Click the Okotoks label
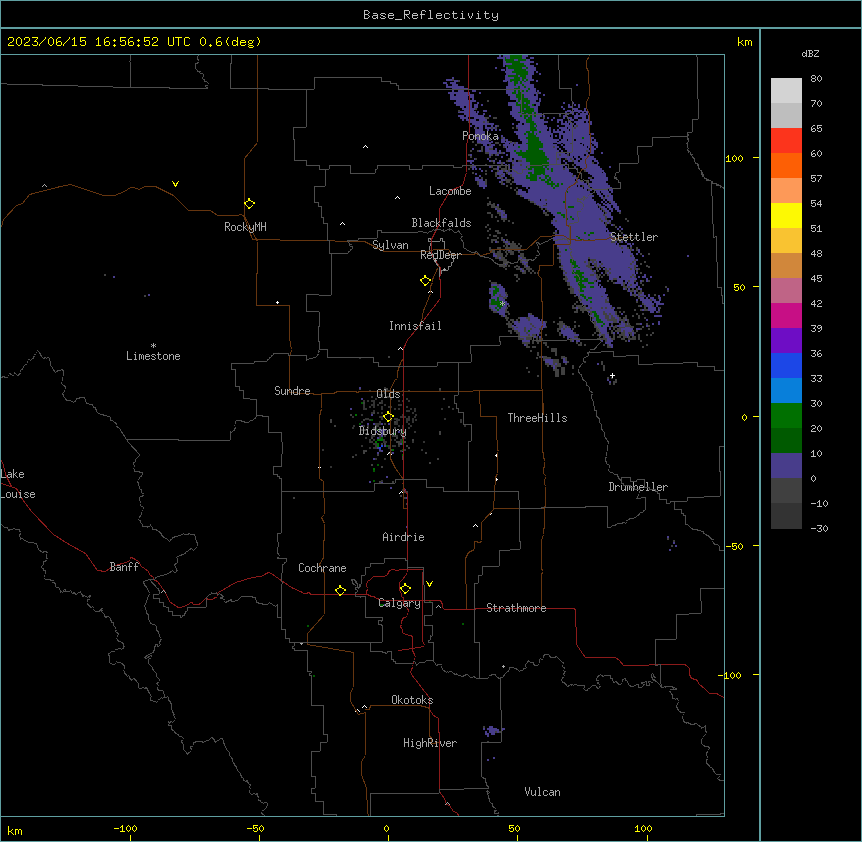 coord(412,700)
